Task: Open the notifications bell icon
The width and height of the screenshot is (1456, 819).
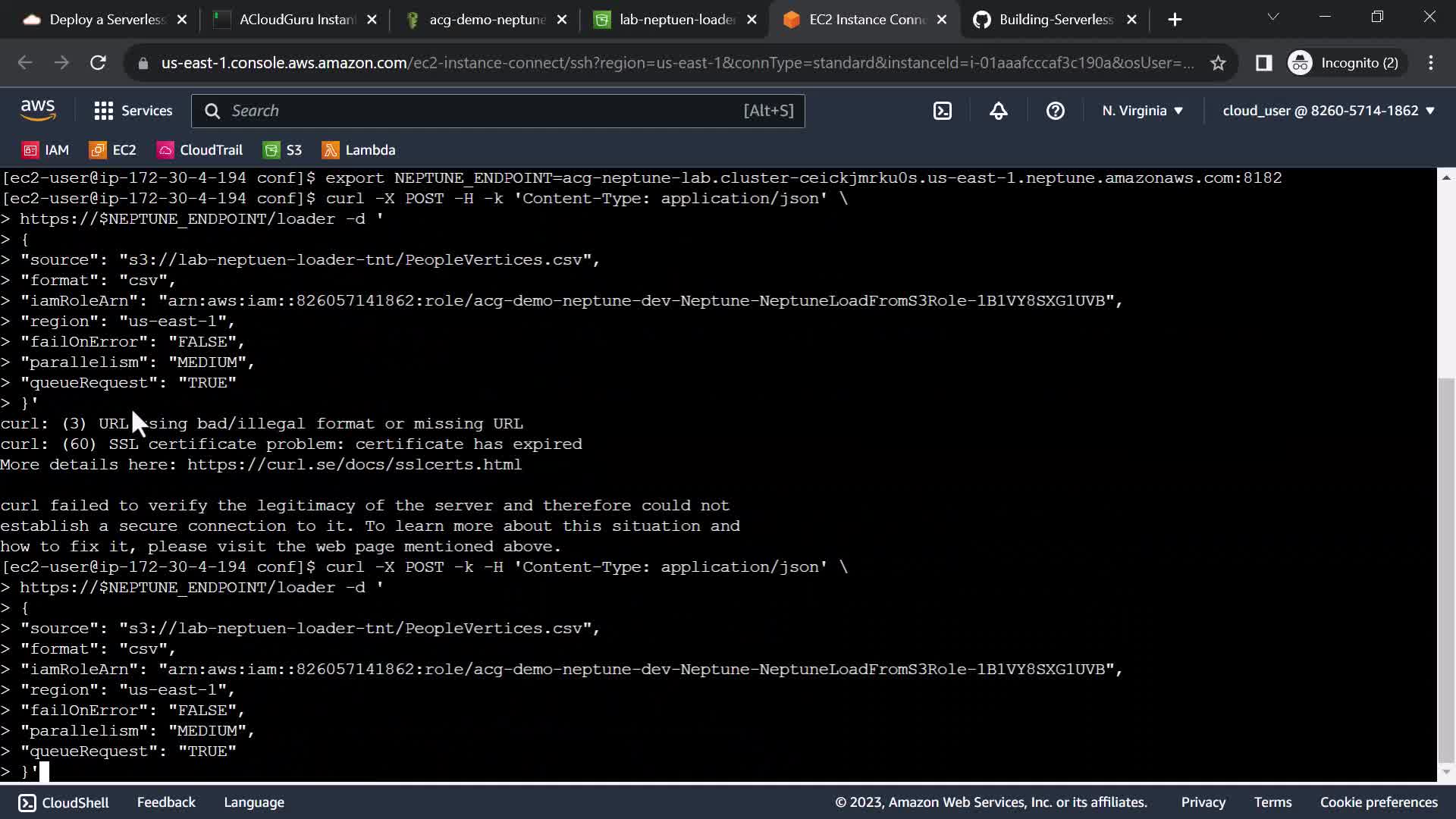Action: click(999, 111)
